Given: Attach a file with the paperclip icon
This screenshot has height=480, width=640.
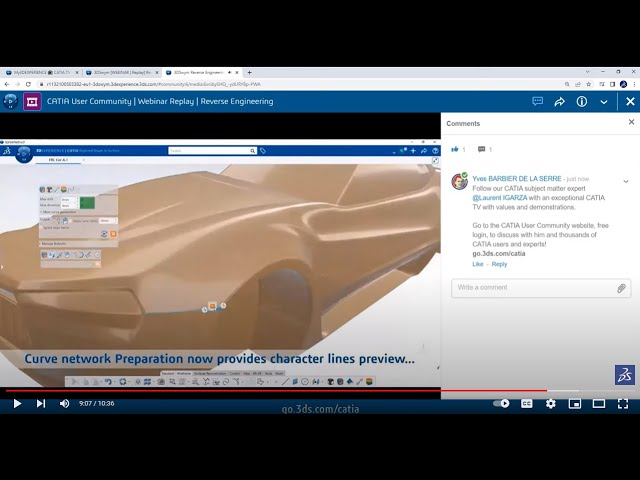Looking at the screenshot, I should [x=621, y=288].
